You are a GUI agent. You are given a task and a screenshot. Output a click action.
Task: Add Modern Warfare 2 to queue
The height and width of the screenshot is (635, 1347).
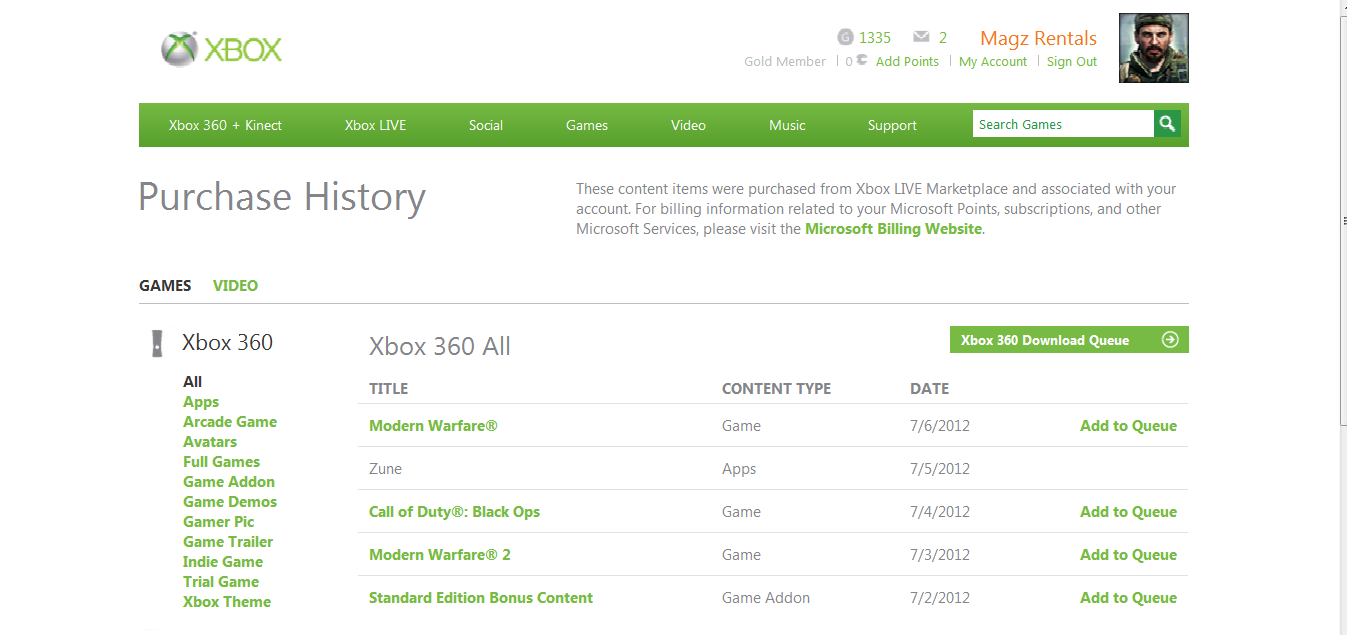pos(1128,555)
